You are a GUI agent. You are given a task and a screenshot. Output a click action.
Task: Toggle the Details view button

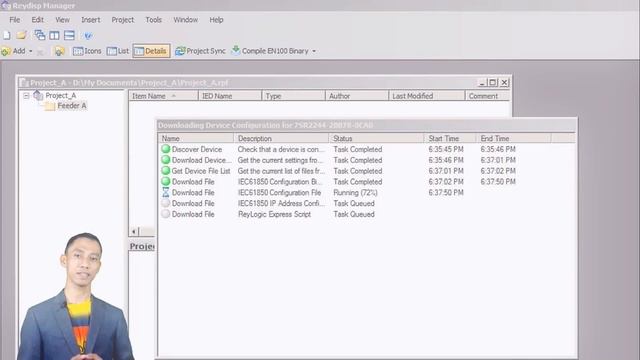tap(151, 51)
